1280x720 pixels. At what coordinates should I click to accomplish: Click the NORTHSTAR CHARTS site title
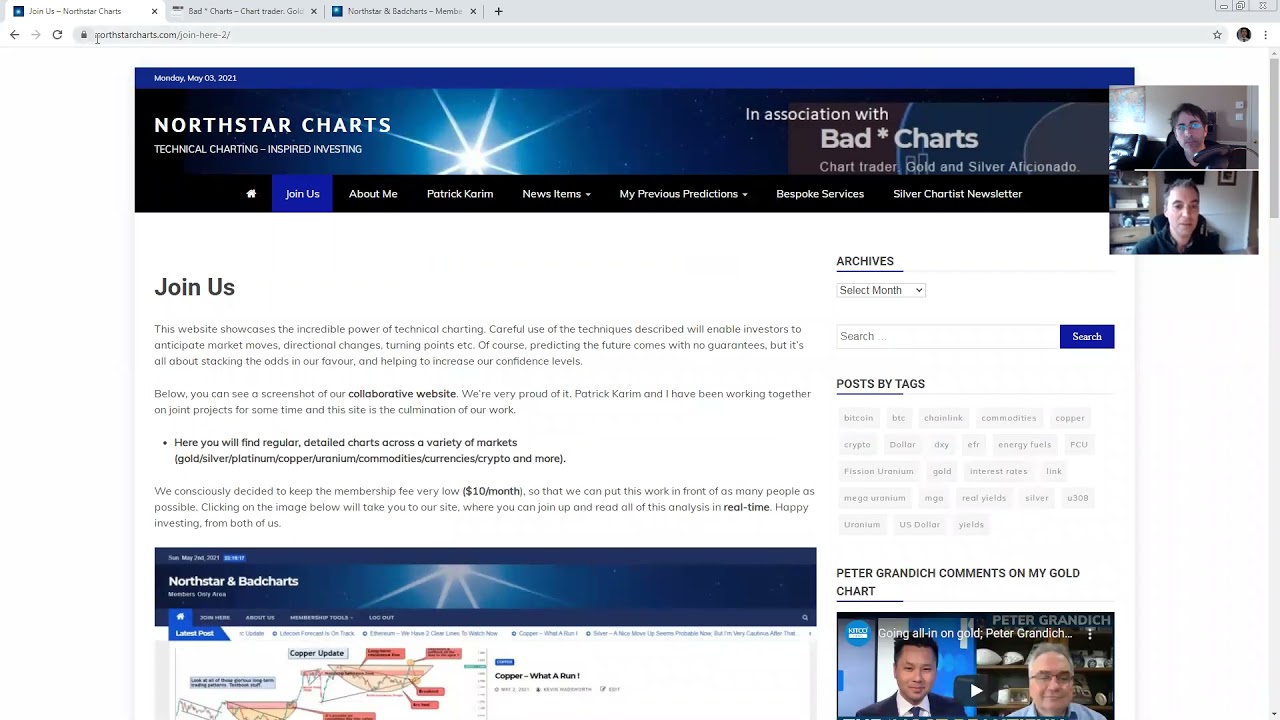click(x=273, y=125)
